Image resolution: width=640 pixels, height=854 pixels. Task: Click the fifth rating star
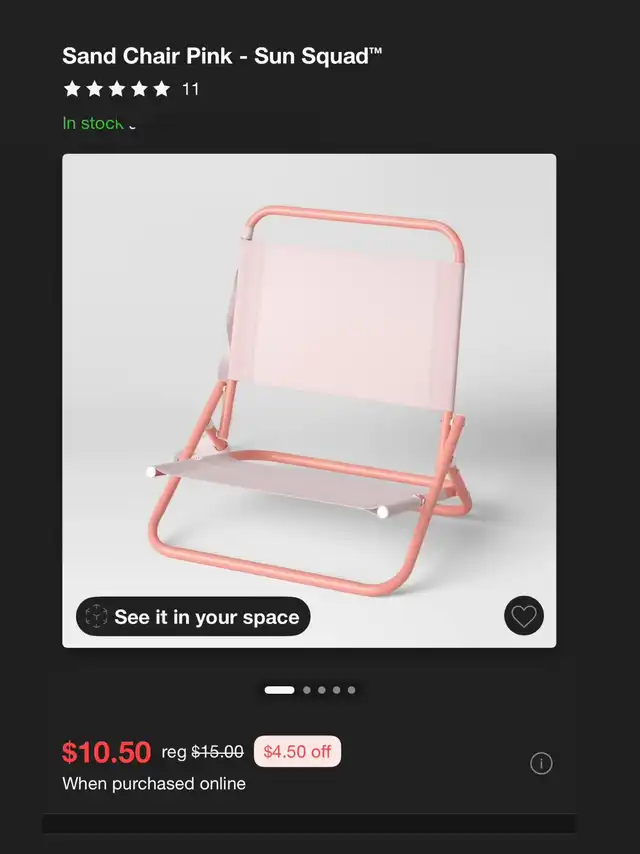click(161, 89)
